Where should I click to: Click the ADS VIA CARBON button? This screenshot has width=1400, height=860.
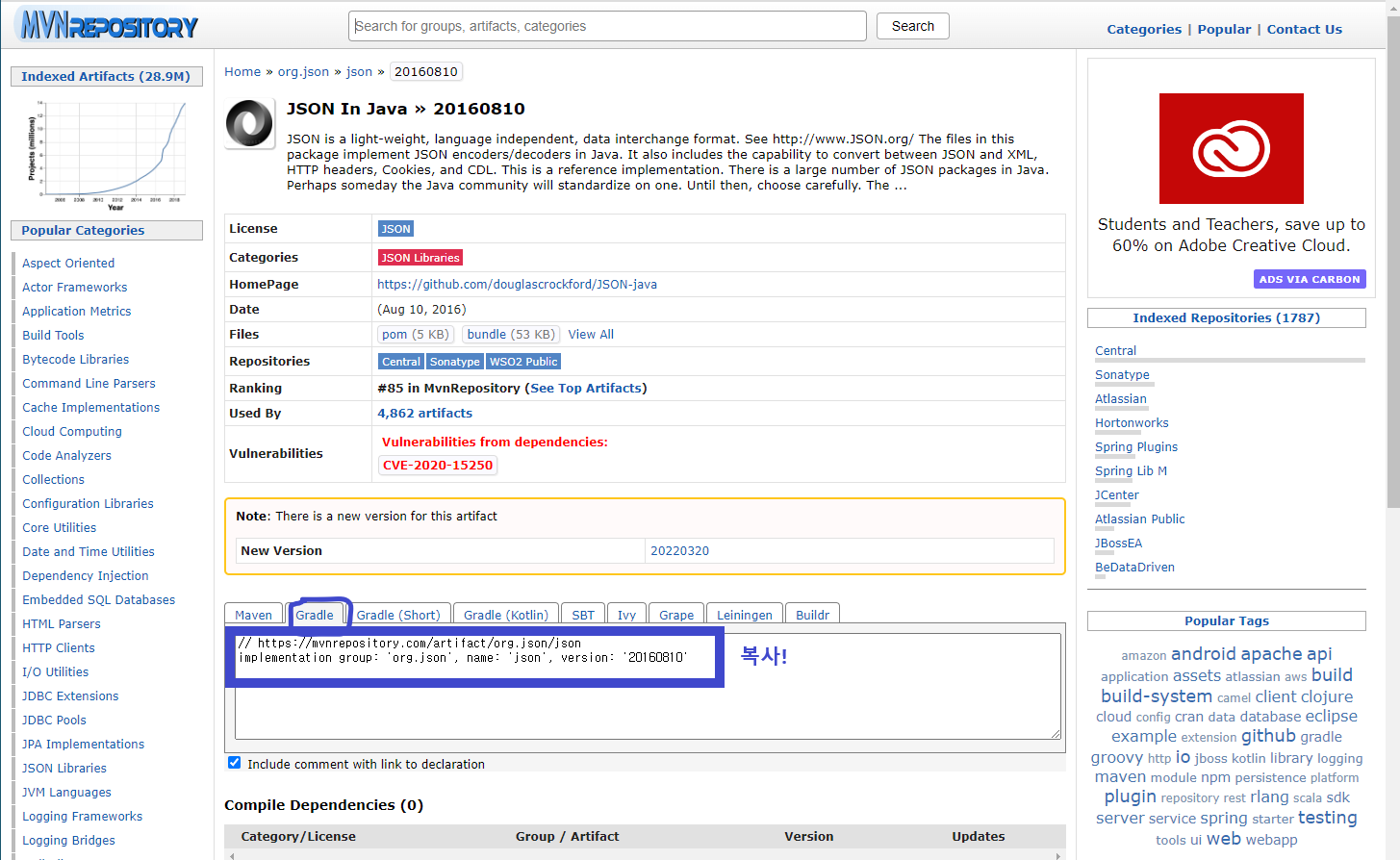[x=1310, y=279]
